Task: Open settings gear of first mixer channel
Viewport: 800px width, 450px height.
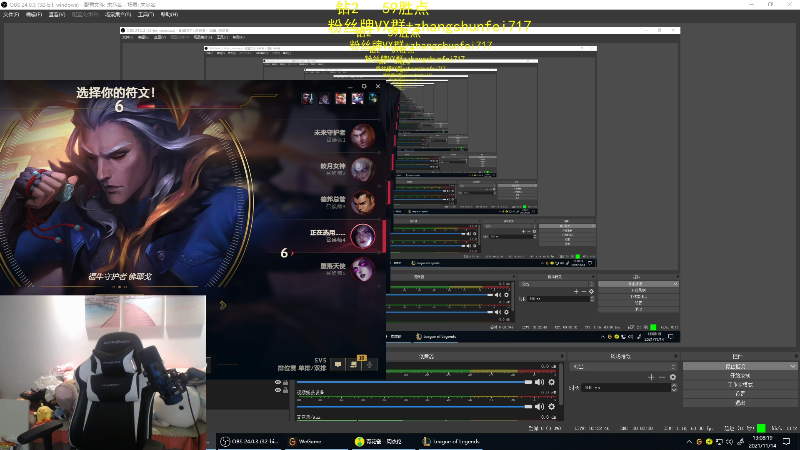Action: click(x=552, y=382)
